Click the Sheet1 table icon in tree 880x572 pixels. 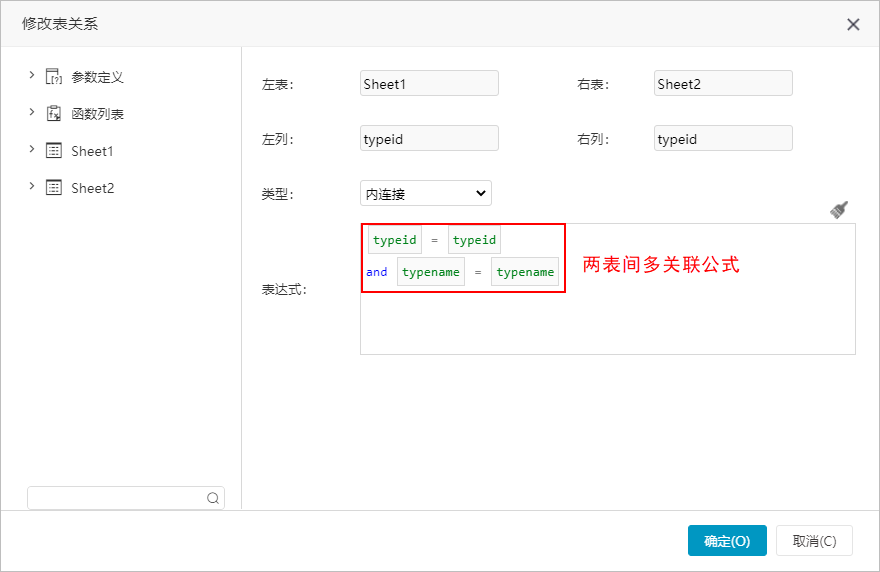pyautogui.click(x=54, y=150)
